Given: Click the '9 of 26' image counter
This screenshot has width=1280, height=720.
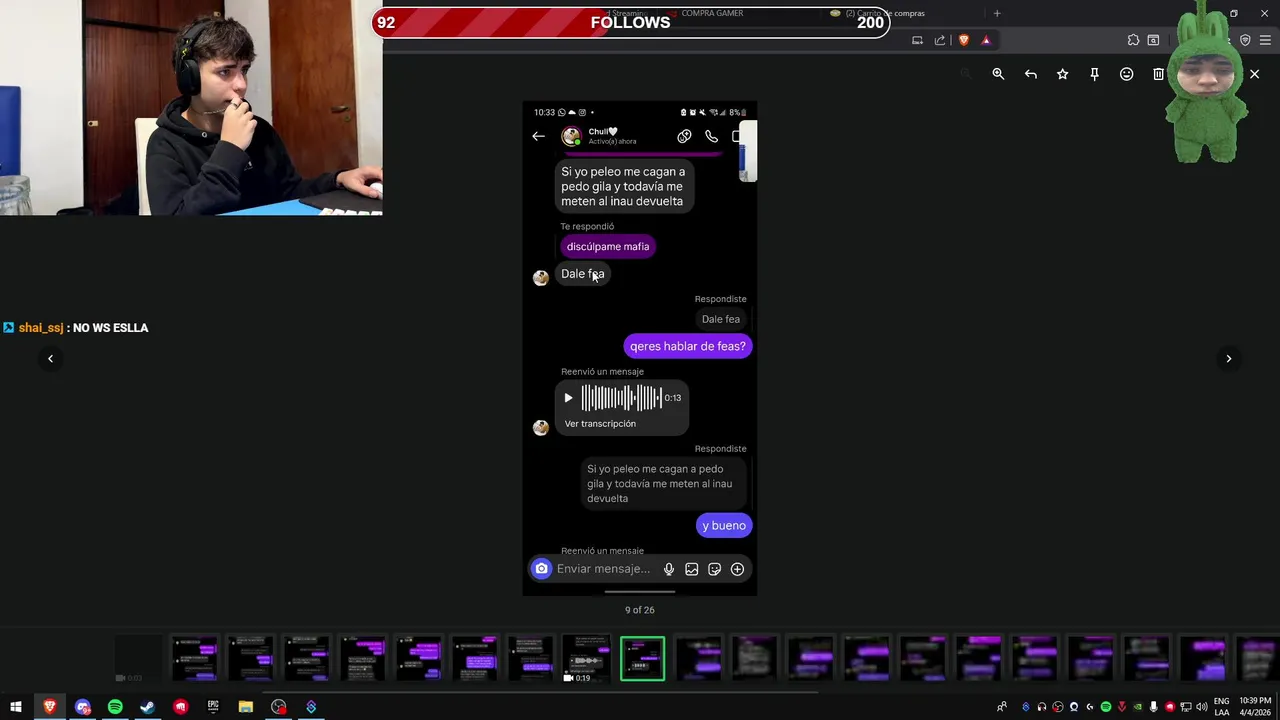Looking at the screenshot, I should coord(640,610).
